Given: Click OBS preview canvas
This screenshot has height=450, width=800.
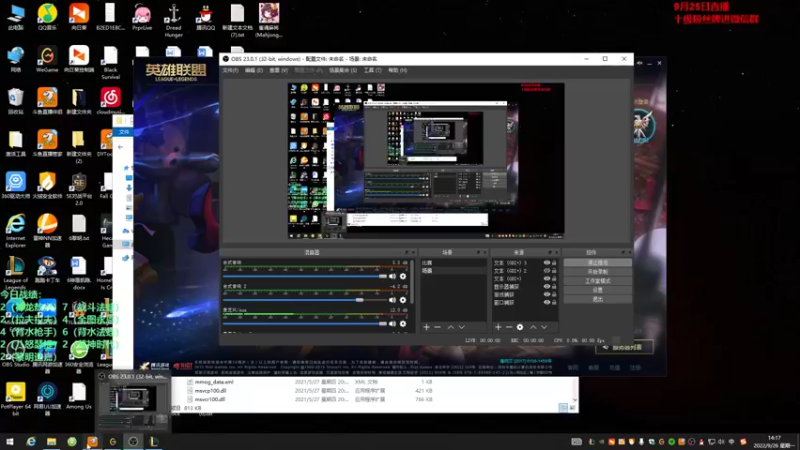Looking at the screenshot, I should click(x=426, y=160).
